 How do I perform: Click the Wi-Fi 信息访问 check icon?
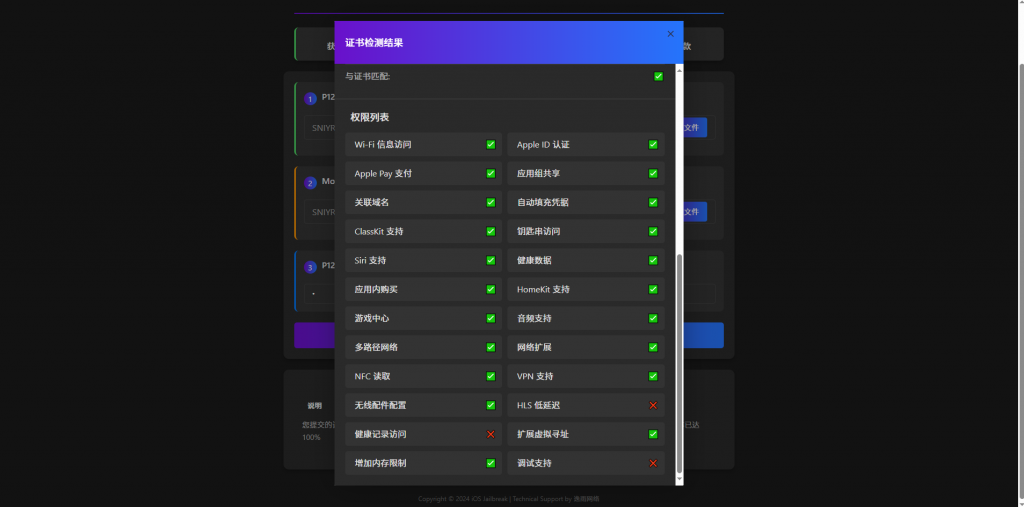tap(490, 144)
